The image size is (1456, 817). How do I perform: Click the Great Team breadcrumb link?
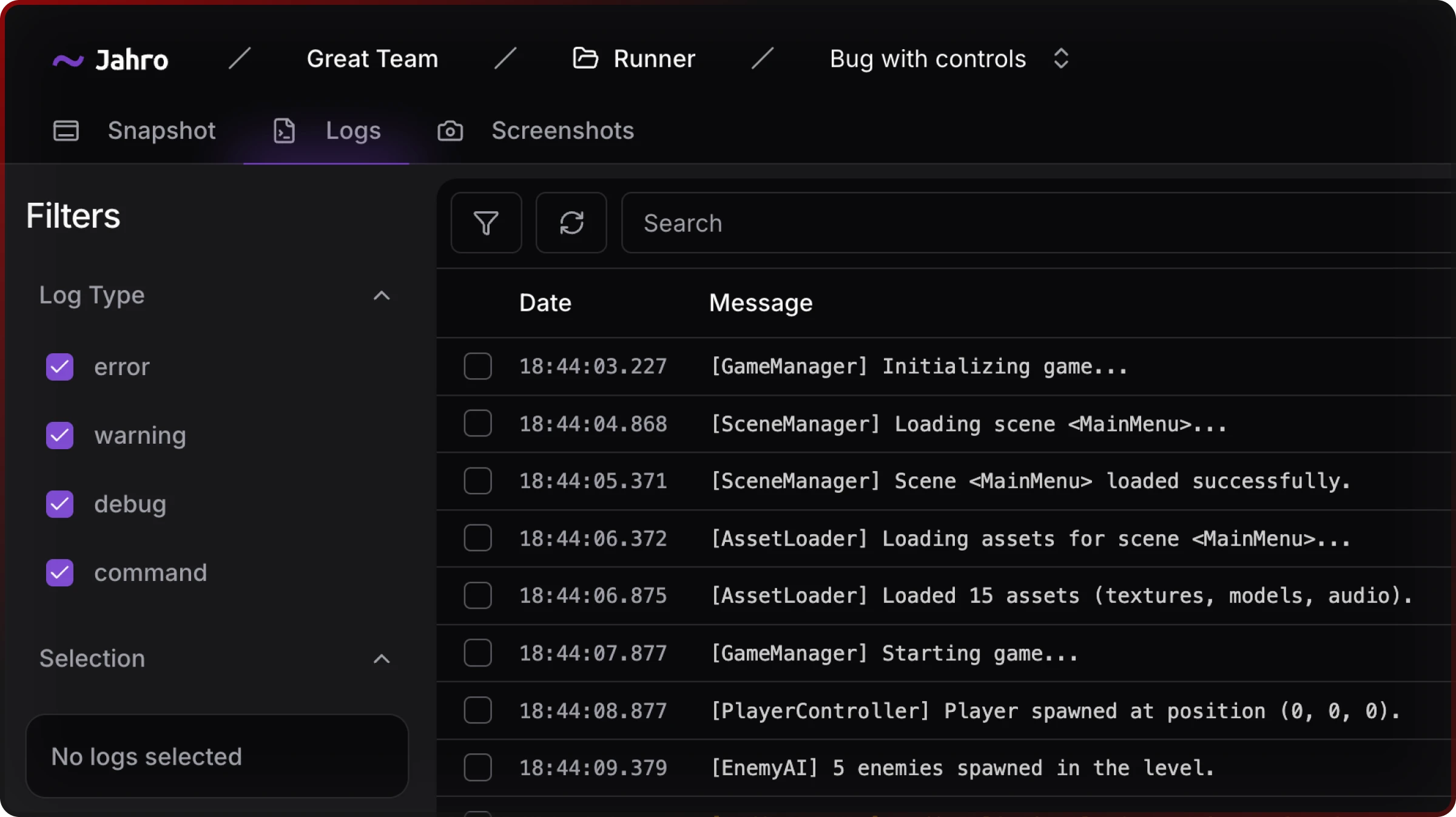tap(372, 58)
